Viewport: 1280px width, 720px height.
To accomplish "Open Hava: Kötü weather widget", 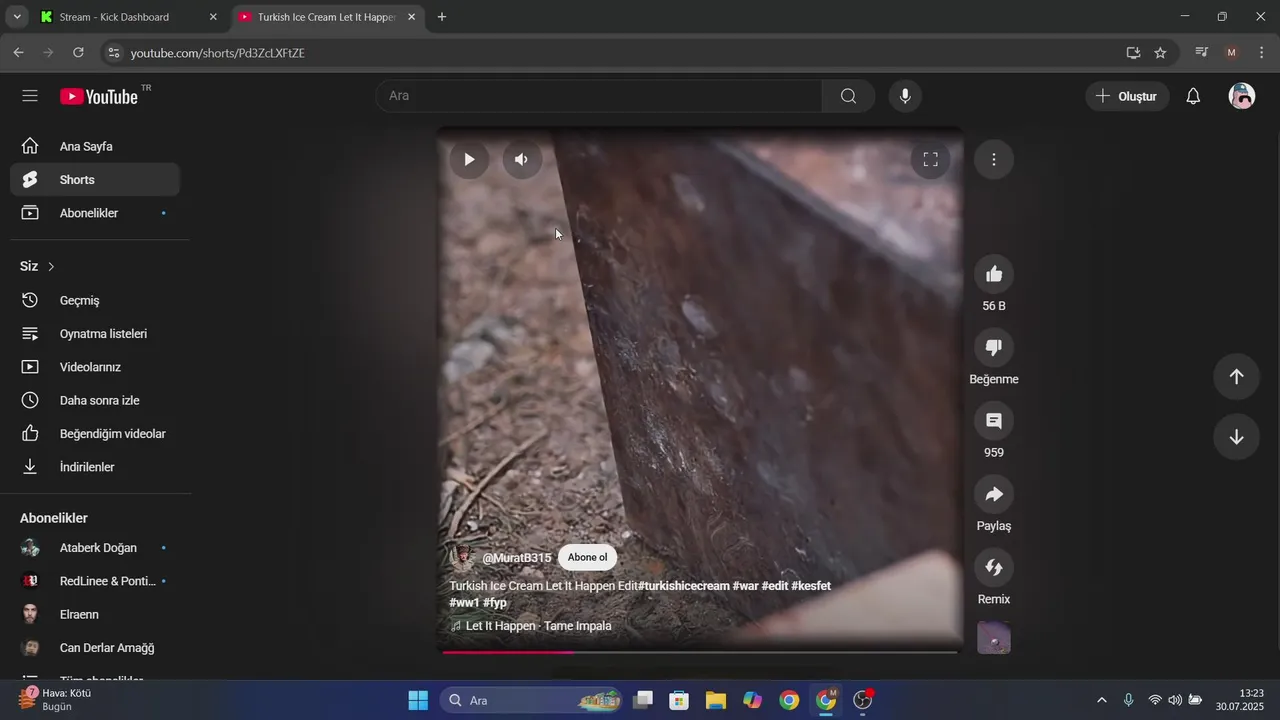I will click(x=55, y=699).
